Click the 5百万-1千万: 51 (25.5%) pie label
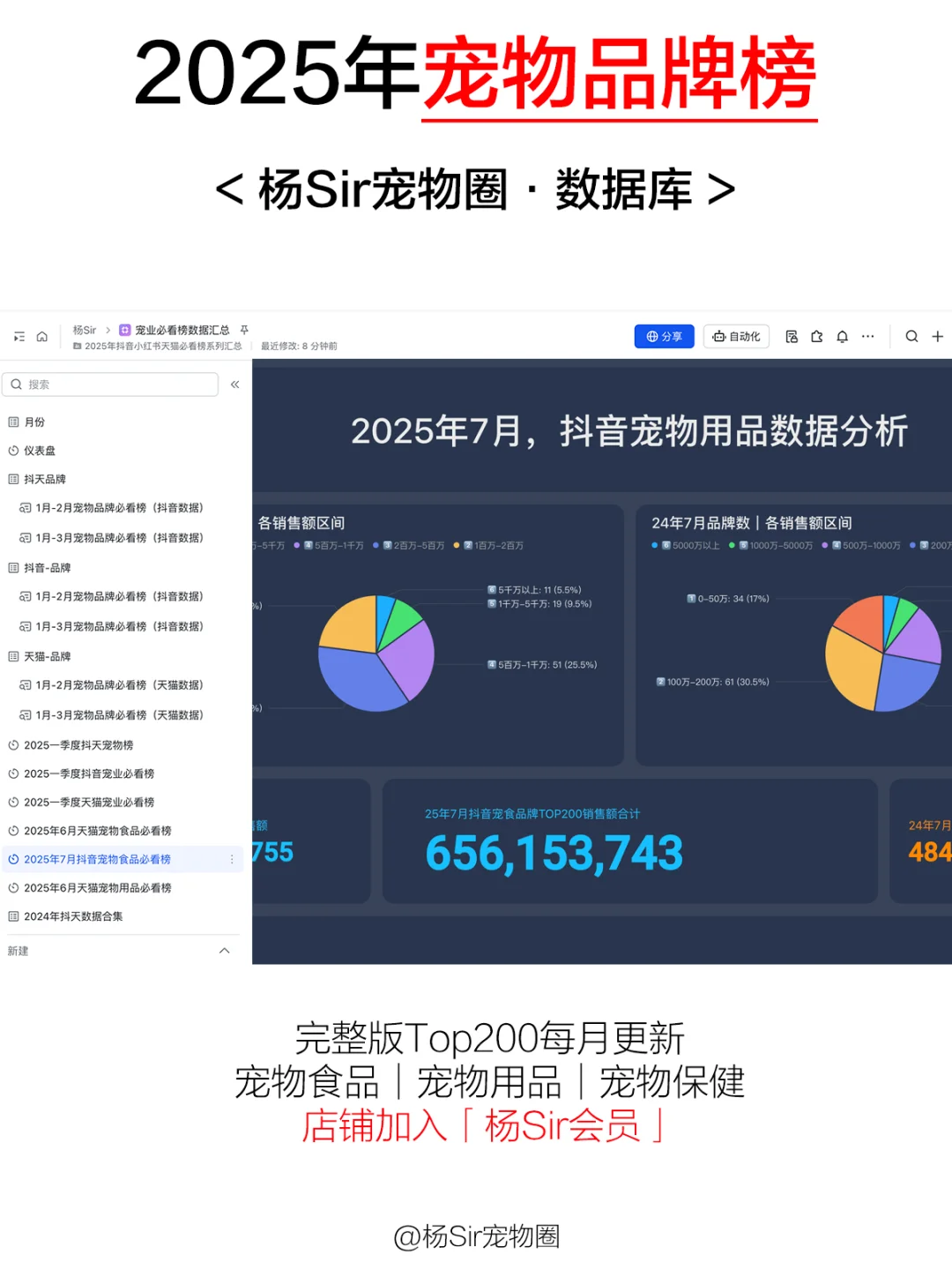This screenshot has height=1270, width=952. [542, 665]
